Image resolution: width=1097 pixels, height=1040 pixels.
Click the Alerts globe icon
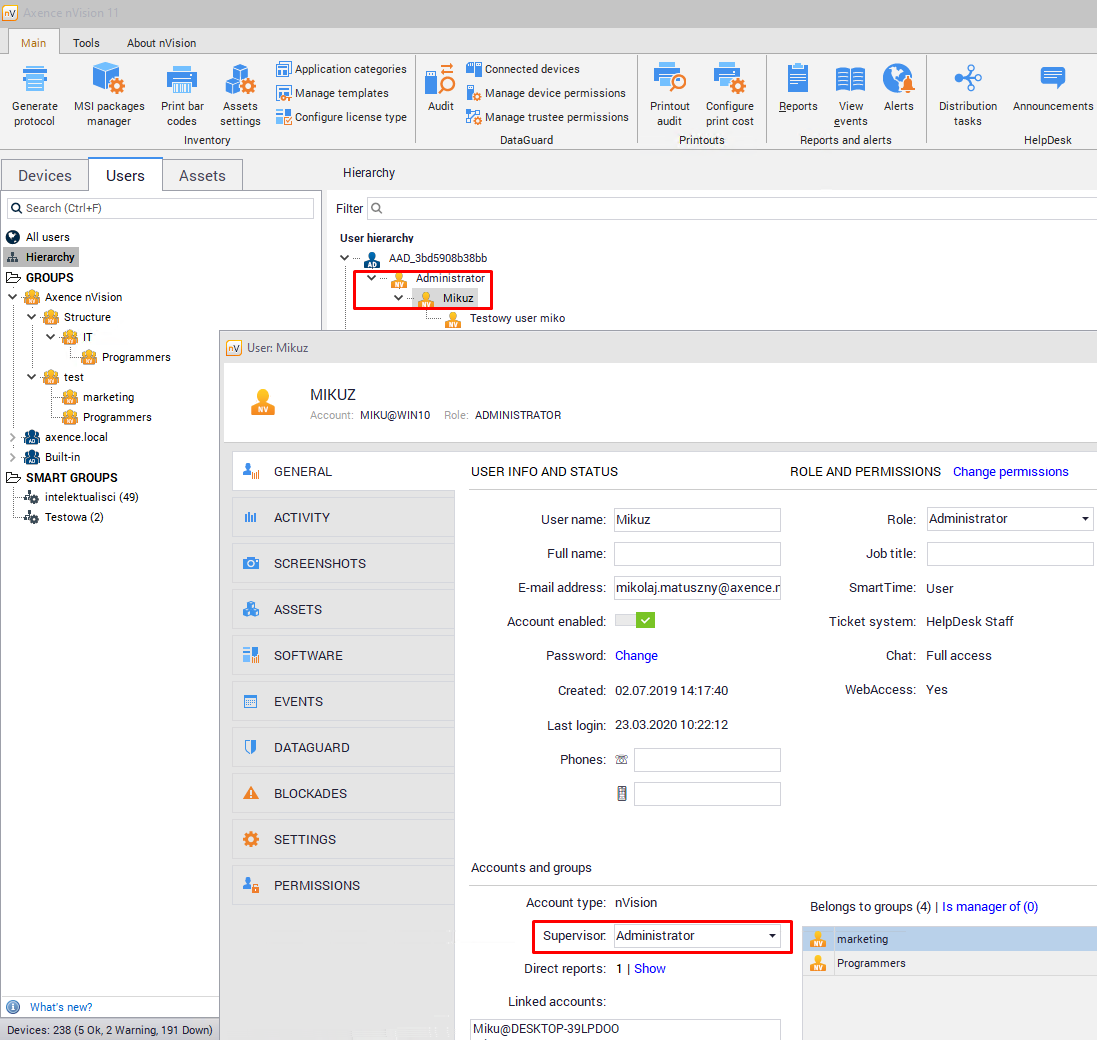coord(898,80)
